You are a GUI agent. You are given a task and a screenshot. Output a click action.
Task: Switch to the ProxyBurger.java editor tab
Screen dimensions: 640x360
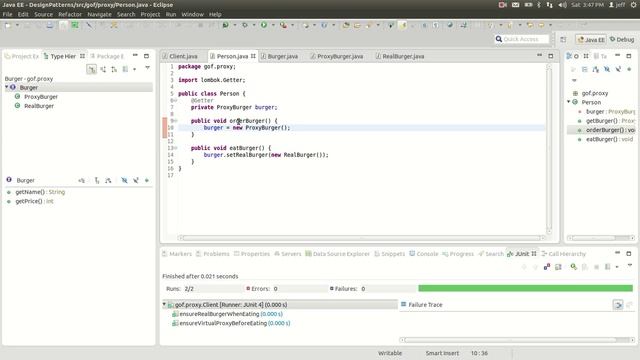tap(337, 56)
